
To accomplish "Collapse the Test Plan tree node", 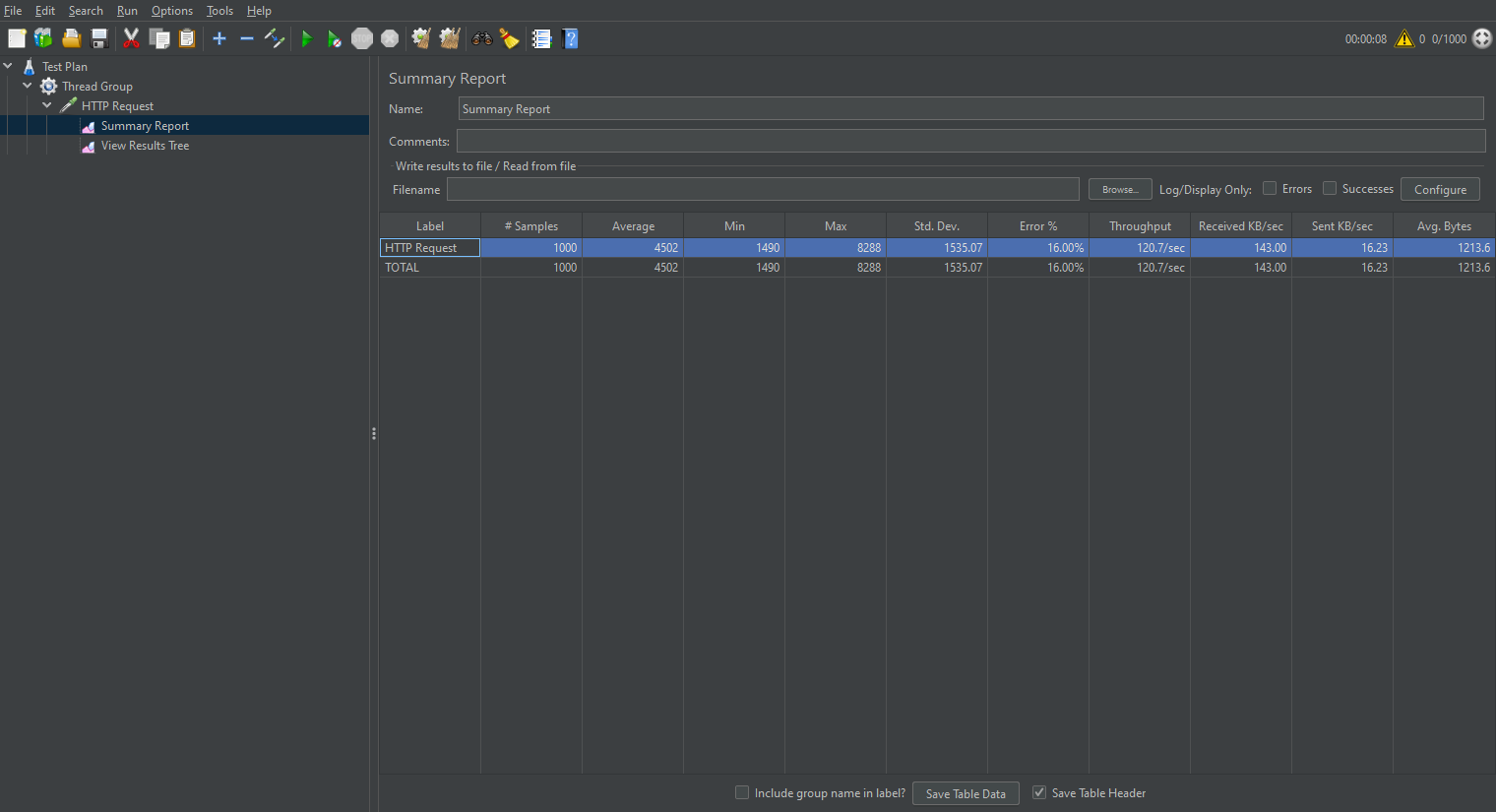I will [9, 66].
